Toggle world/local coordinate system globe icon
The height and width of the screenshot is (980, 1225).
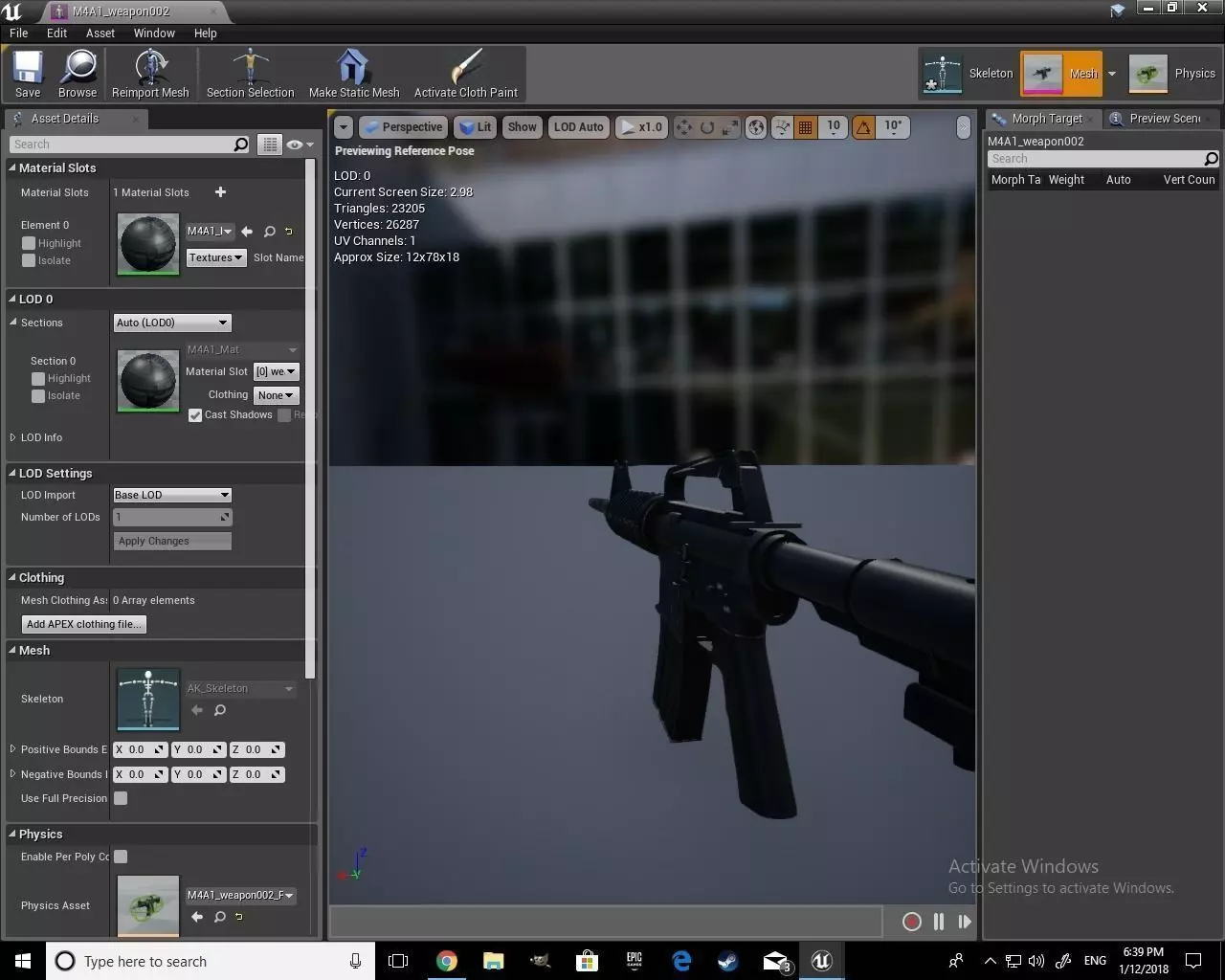click(756, 126)
